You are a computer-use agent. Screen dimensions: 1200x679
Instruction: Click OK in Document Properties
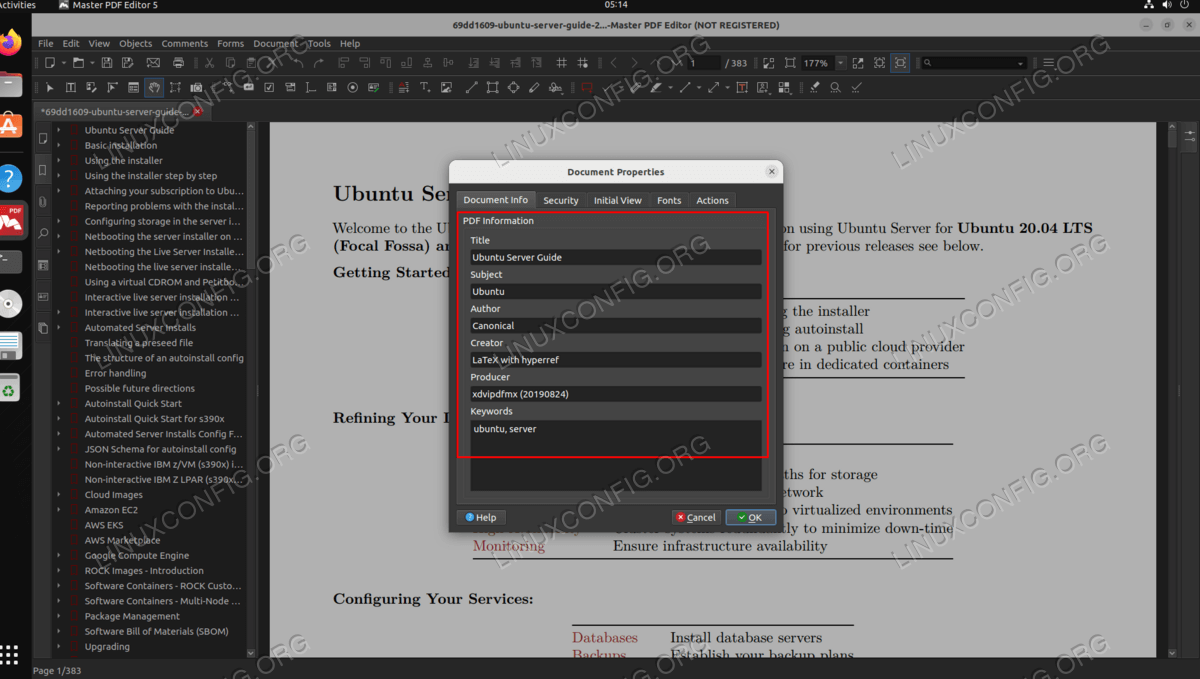point(750,517)
